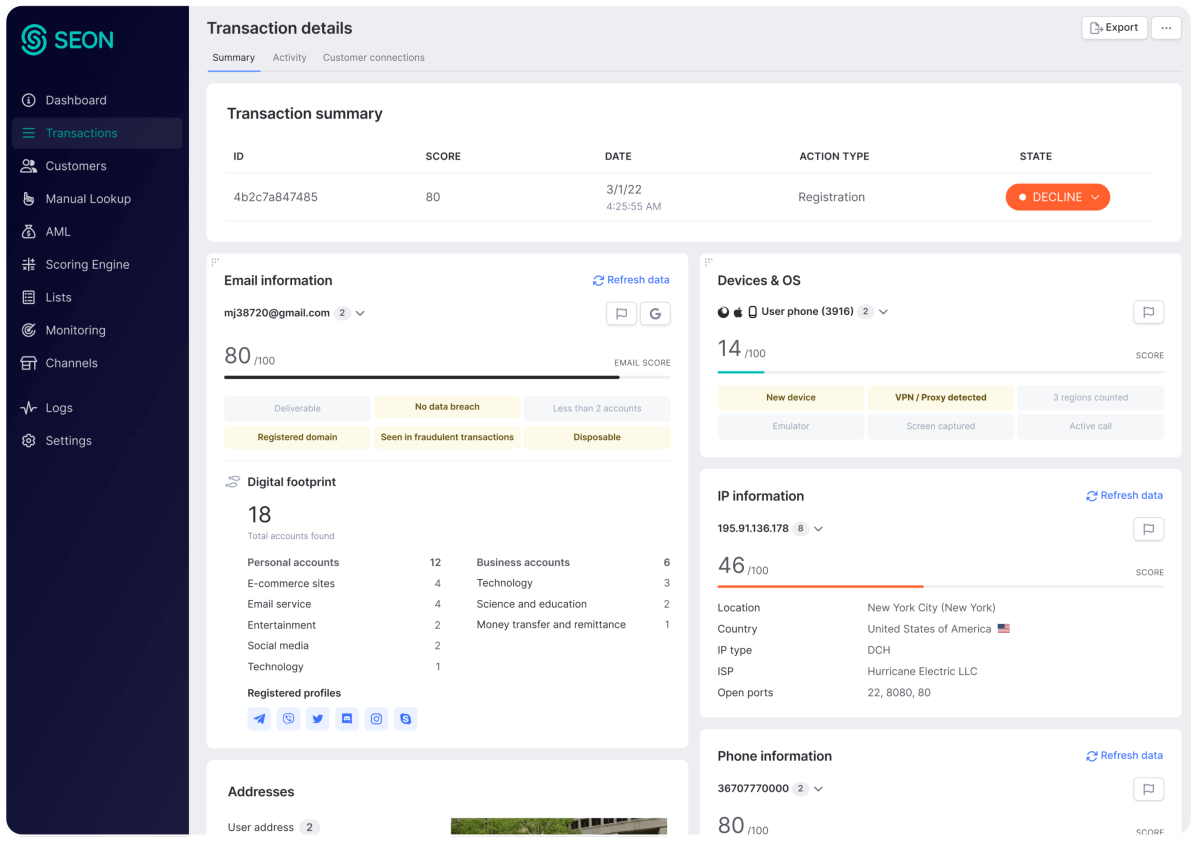Open the DECLINE state dropdown
The height and width of the screenshot is (841, 1200).
(x=1058, y=197)
